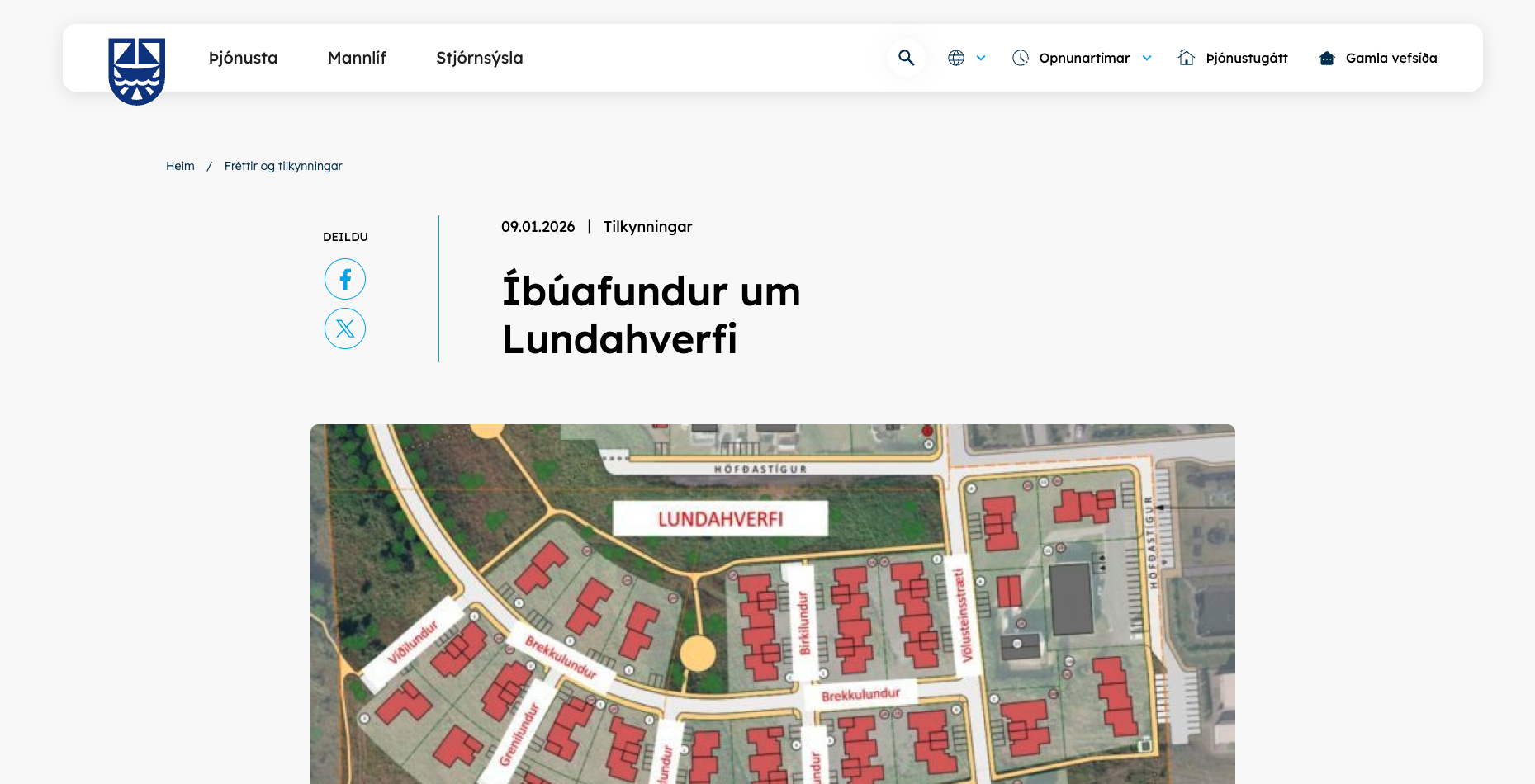The height and width of the screenshot is (784, 1535).
Task: Share article on Facebook
Action: [x=345, y=279]
